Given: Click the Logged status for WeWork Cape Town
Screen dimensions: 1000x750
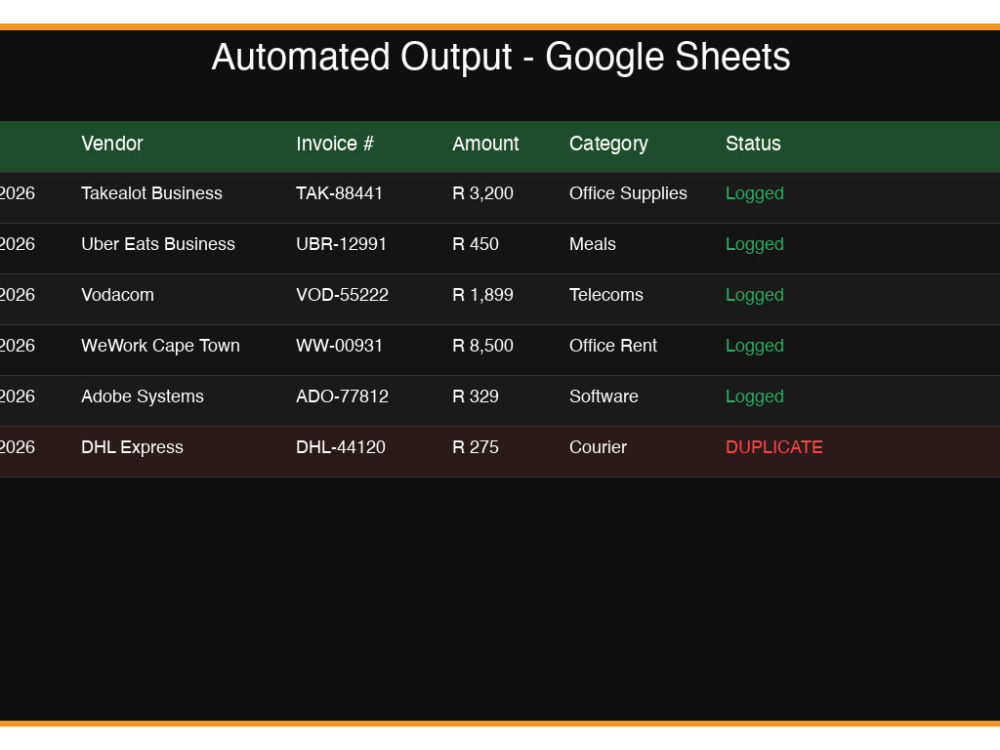Looking at the screenshot, I should point(754,346).
